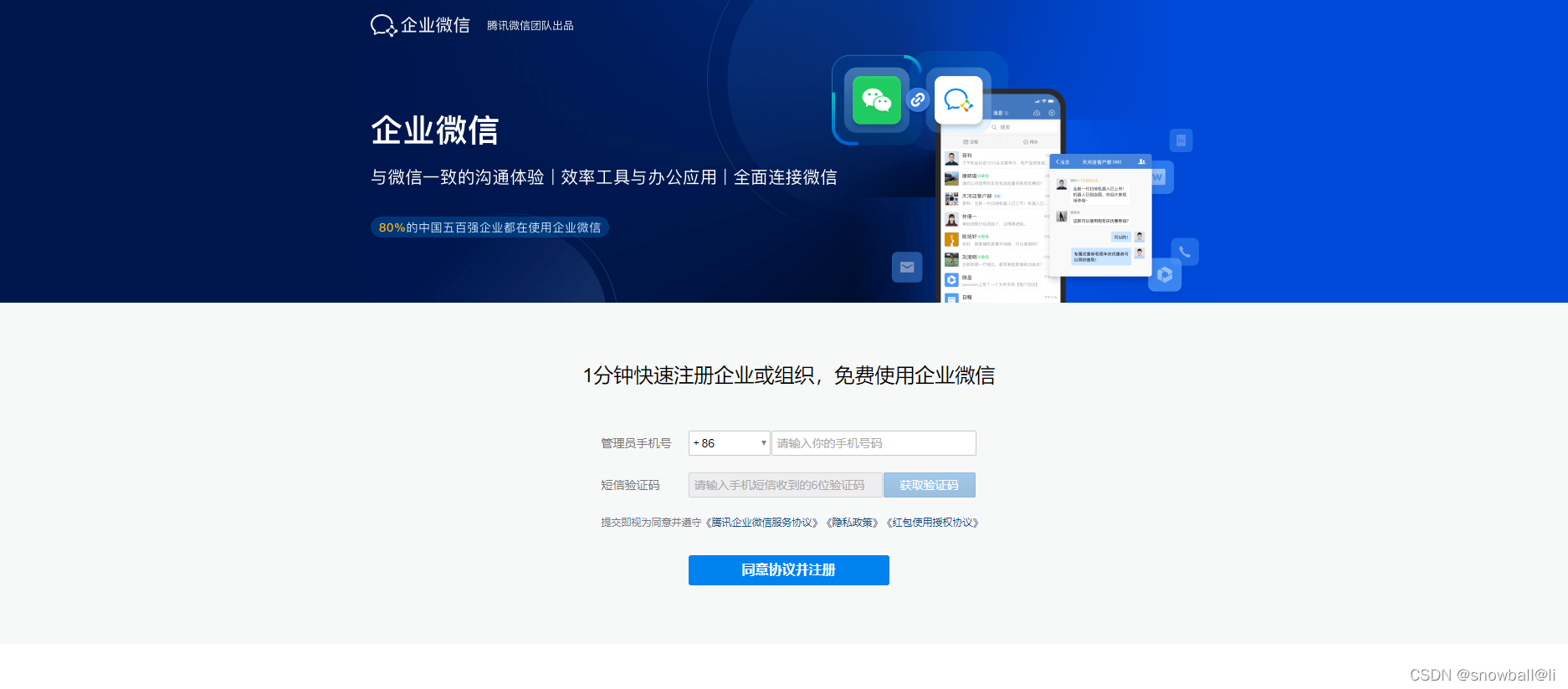The image size is (1568, 689).
Task: Click the floating document icon
Action: pos(1181,140)
